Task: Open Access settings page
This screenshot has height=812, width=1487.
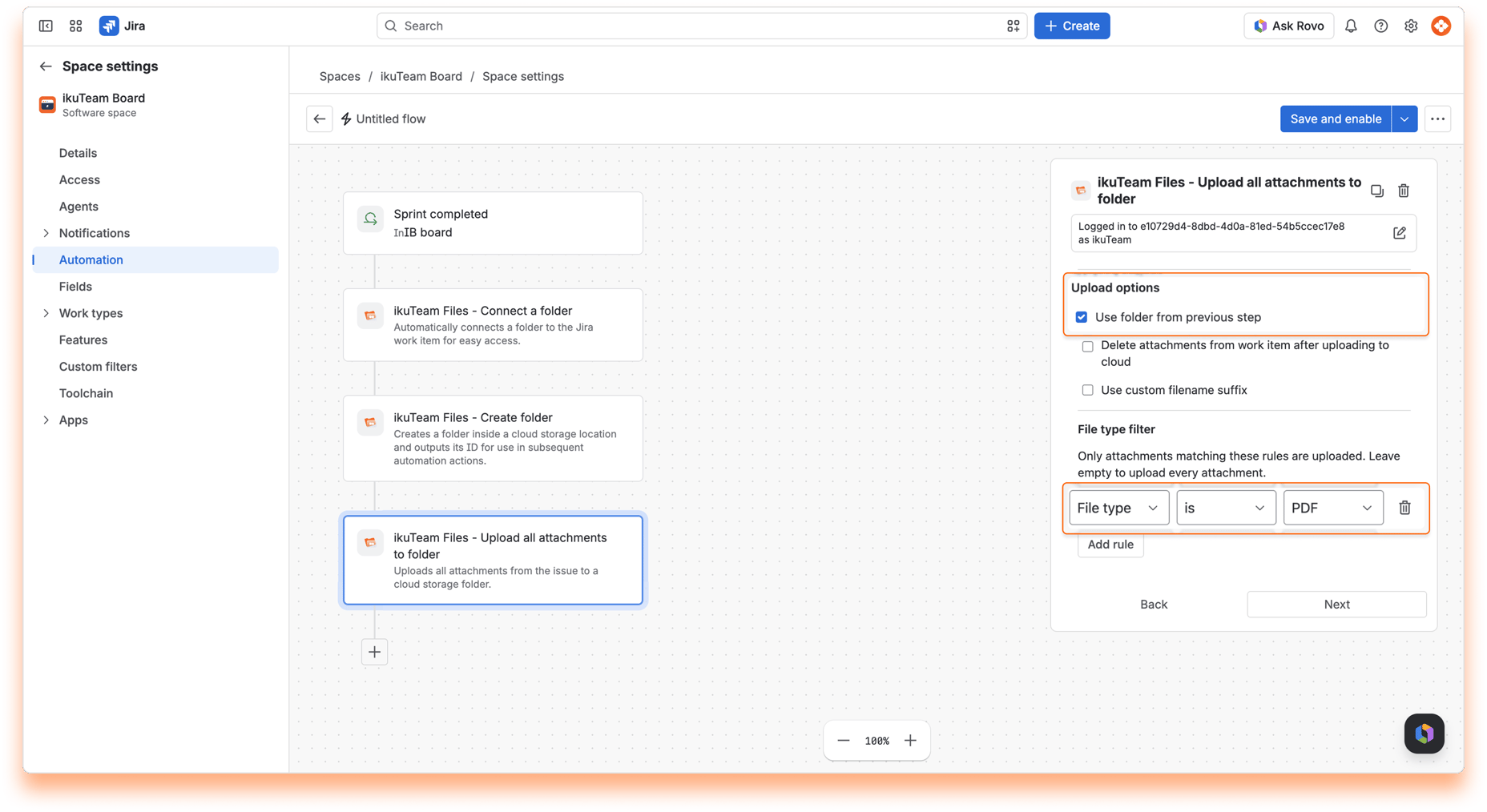Action: click(79, 179)
